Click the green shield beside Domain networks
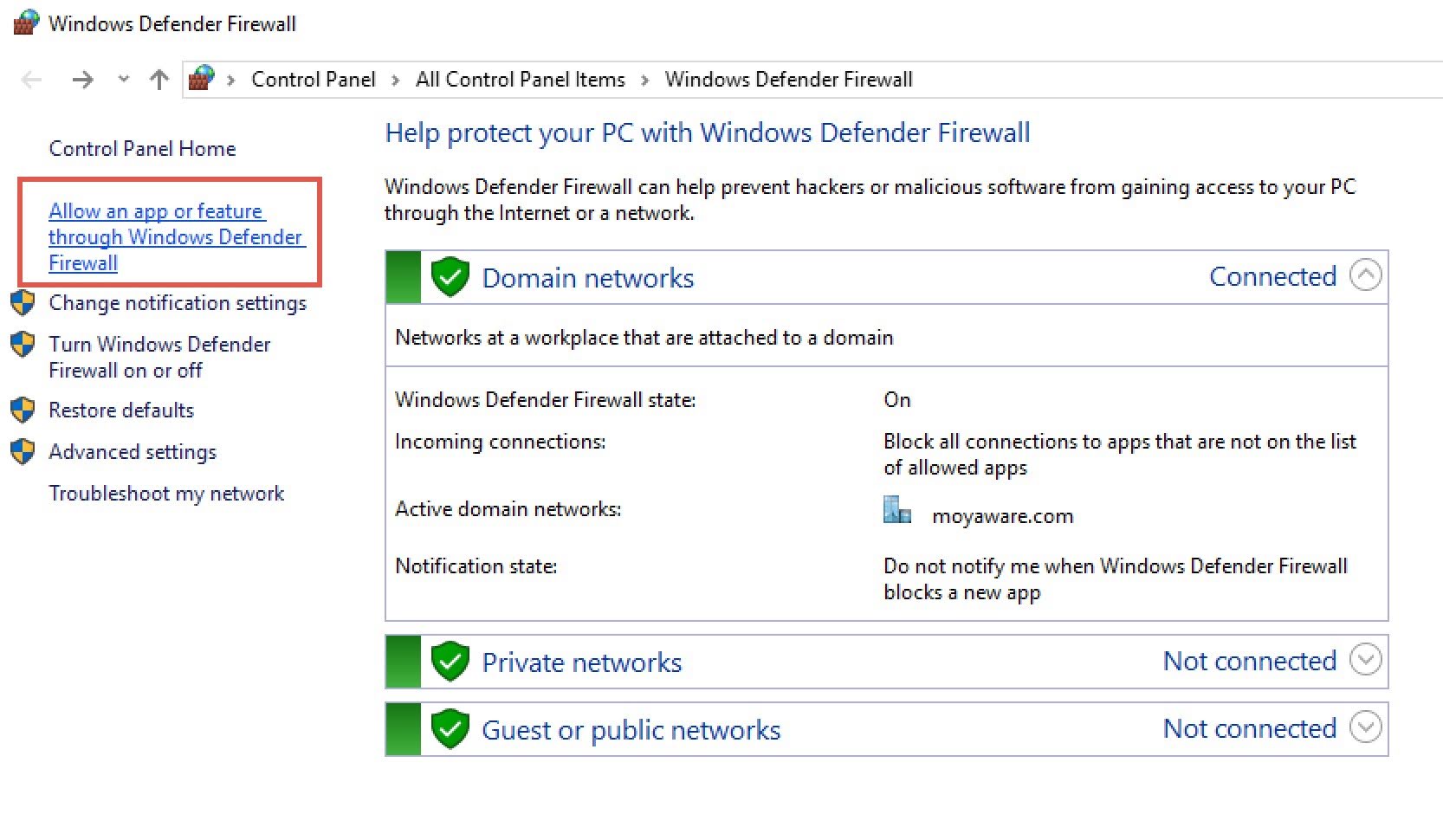The image size is (1443, 840). point(450,277)
